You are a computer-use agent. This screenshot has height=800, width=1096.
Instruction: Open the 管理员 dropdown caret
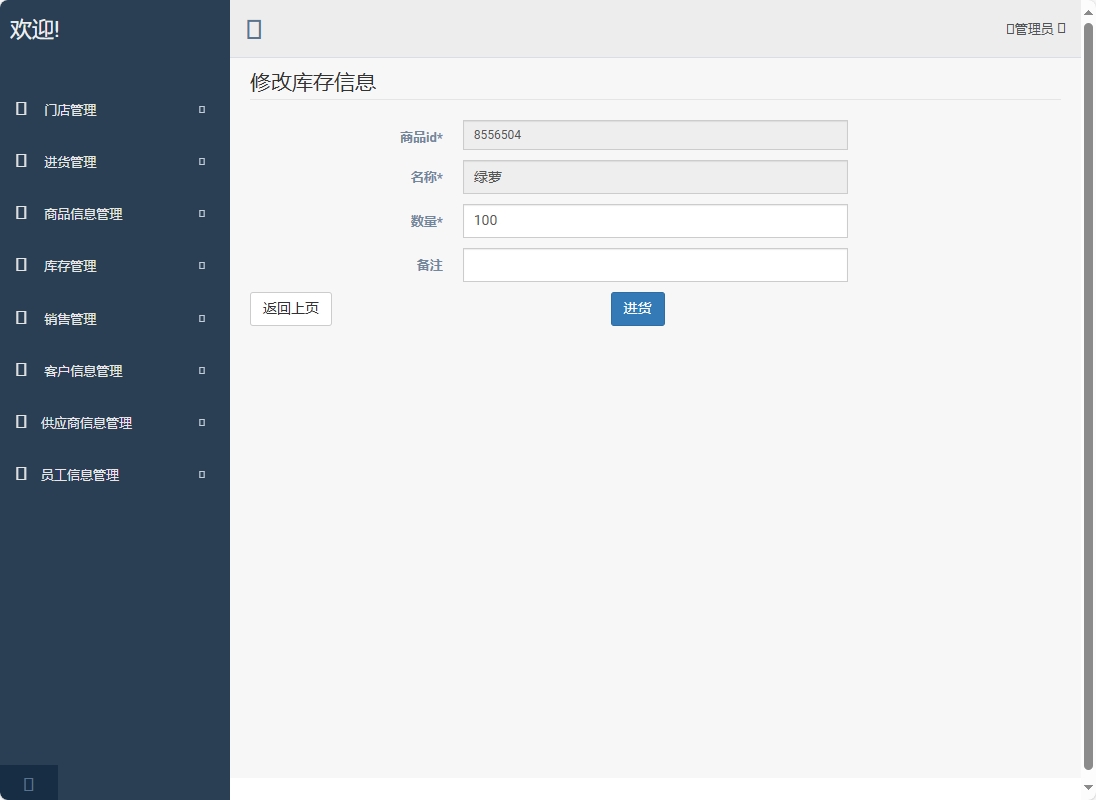1062,28
